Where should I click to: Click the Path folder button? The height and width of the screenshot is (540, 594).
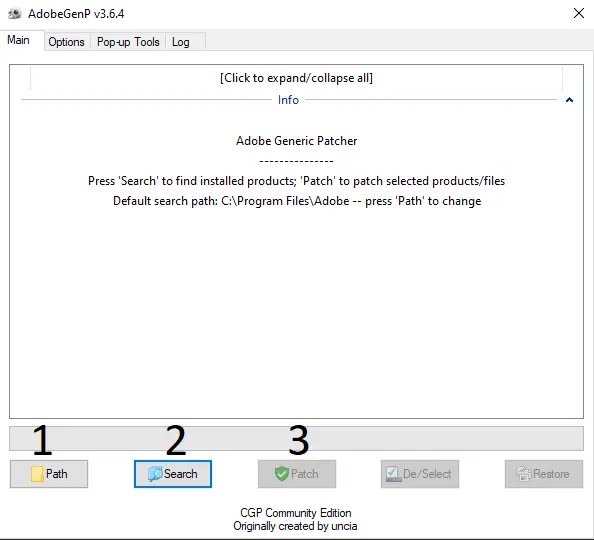point(49,474)
